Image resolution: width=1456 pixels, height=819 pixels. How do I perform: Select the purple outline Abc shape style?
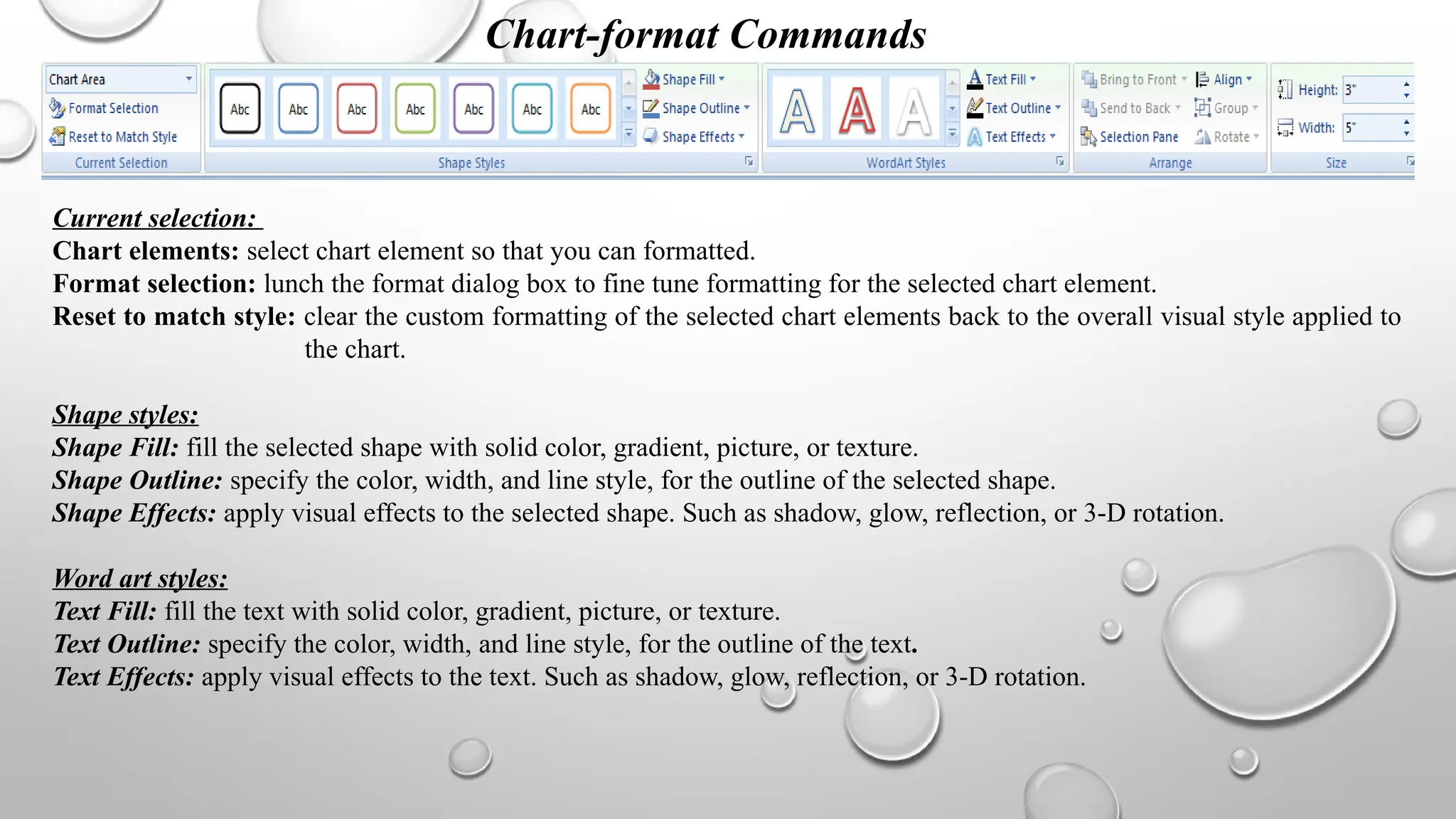pos(473,109)
